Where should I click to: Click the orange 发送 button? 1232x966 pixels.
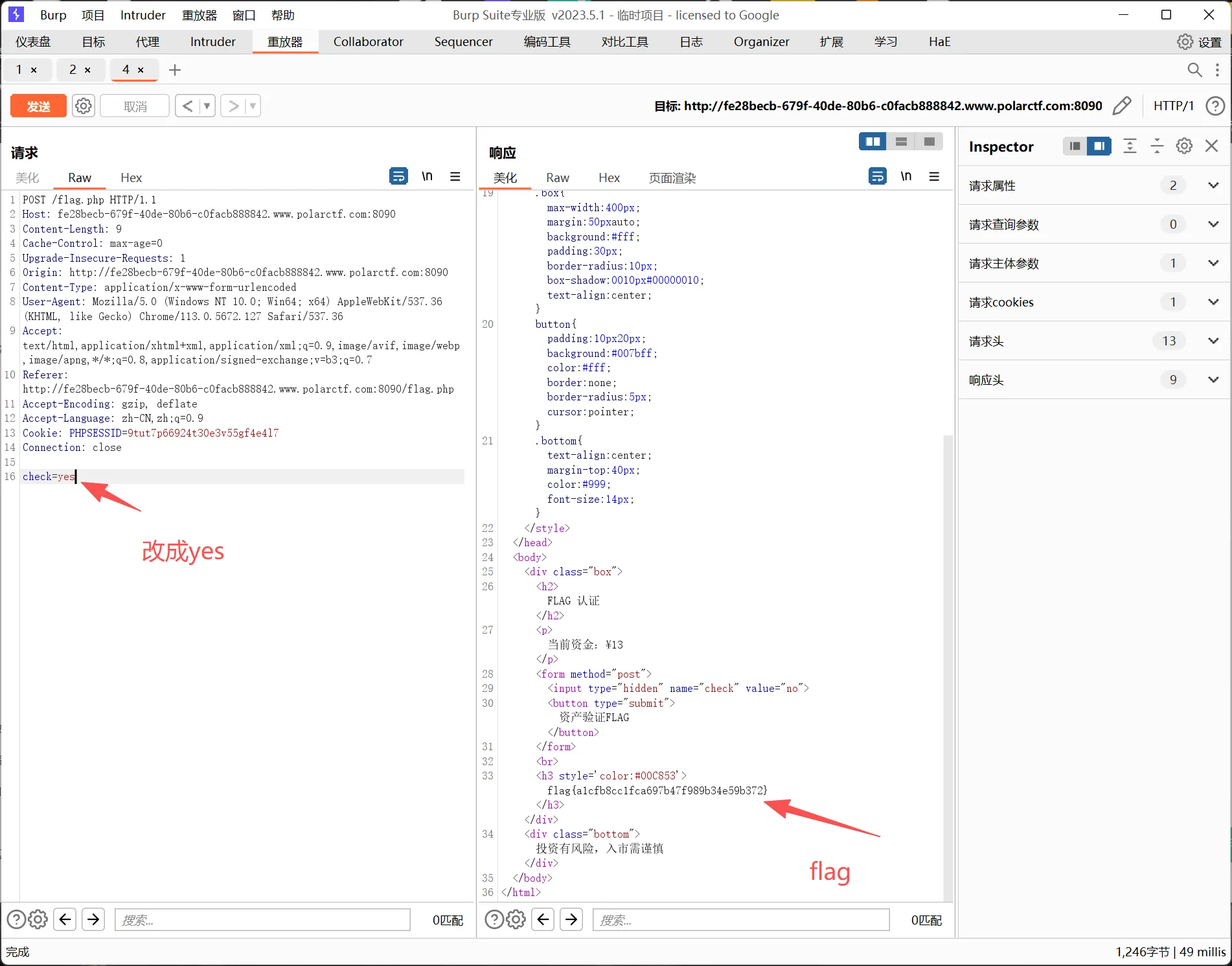[38, 106]
